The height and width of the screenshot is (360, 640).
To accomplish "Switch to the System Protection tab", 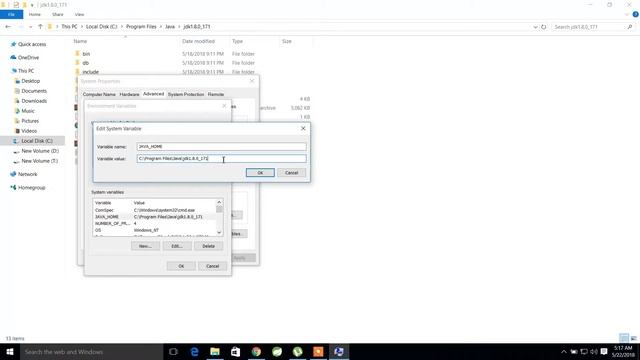I will coord(186,94).
